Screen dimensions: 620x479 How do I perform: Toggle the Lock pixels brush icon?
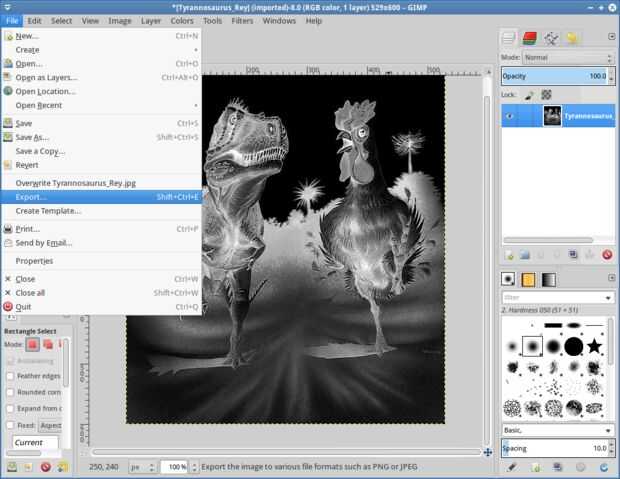pyautogui.click(x=529, y=95)
